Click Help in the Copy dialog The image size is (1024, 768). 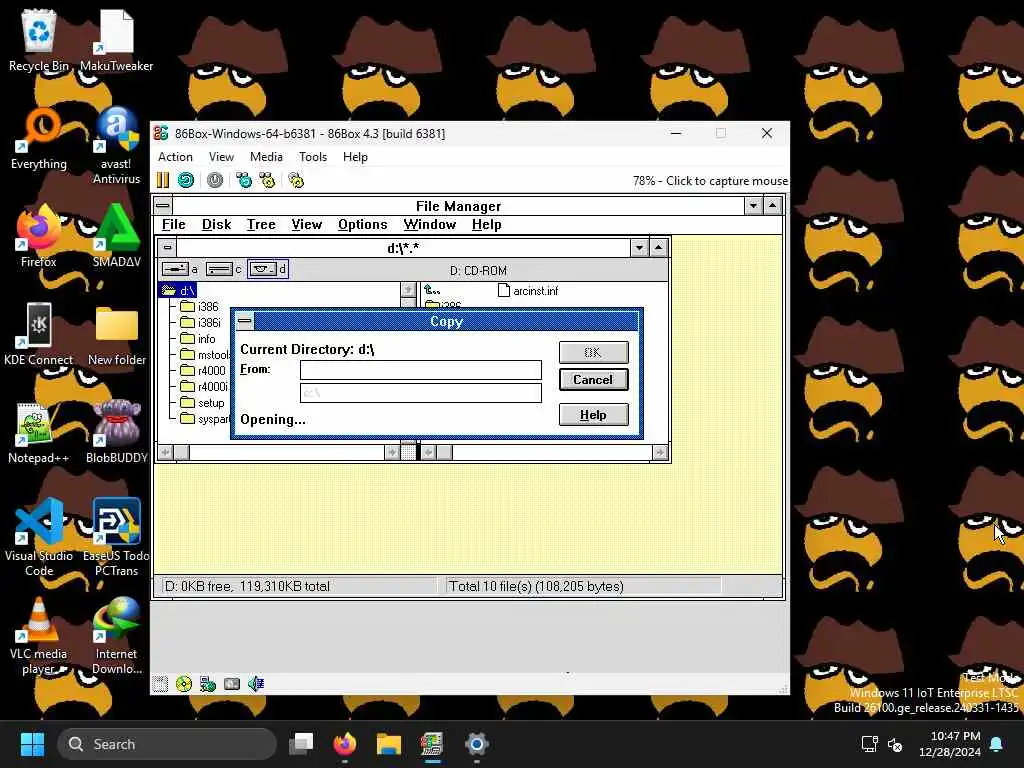(594, 415)
